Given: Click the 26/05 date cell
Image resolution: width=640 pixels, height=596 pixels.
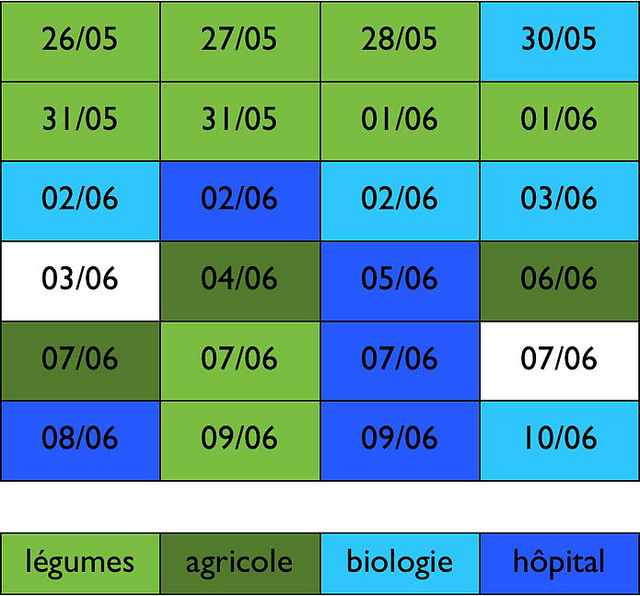Looking at the screenshot, I should [x=80, y=41].
